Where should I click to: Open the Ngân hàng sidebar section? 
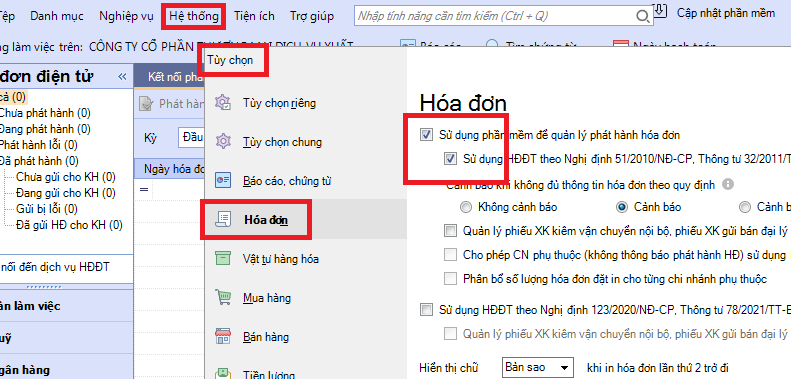pos(67,370)
